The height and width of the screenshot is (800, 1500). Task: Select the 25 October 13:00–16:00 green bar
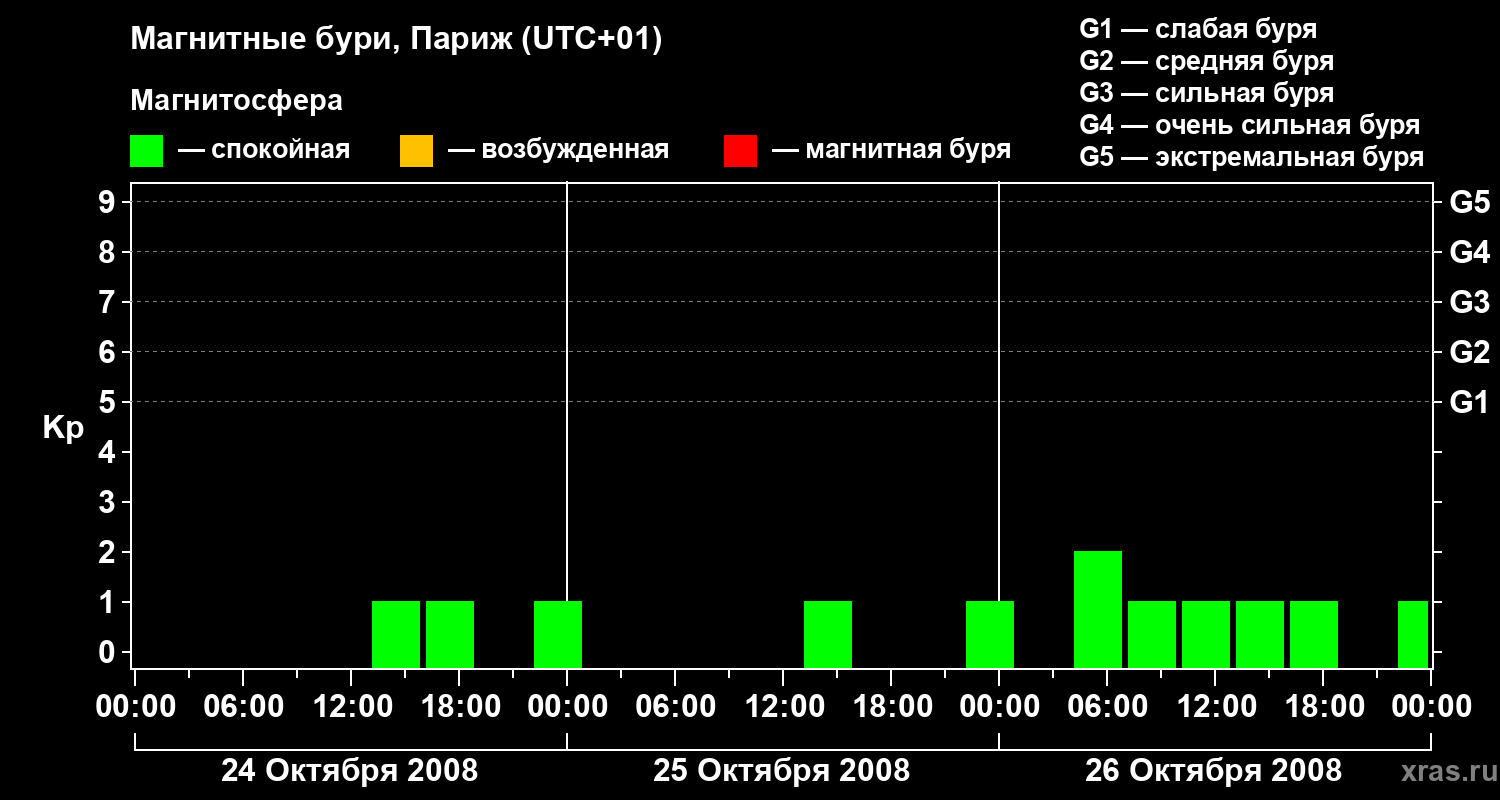tap(828, 634)
